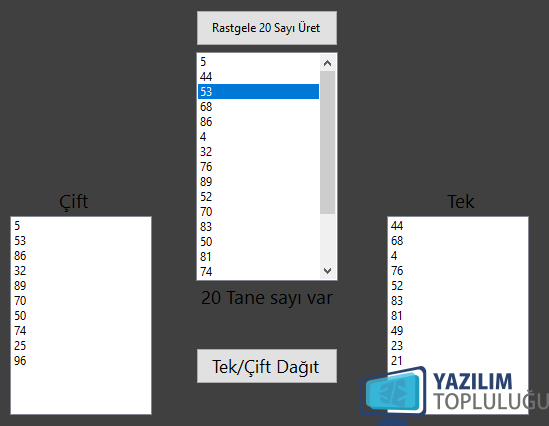Select 74 at bottom of center list

pos(258,271)
